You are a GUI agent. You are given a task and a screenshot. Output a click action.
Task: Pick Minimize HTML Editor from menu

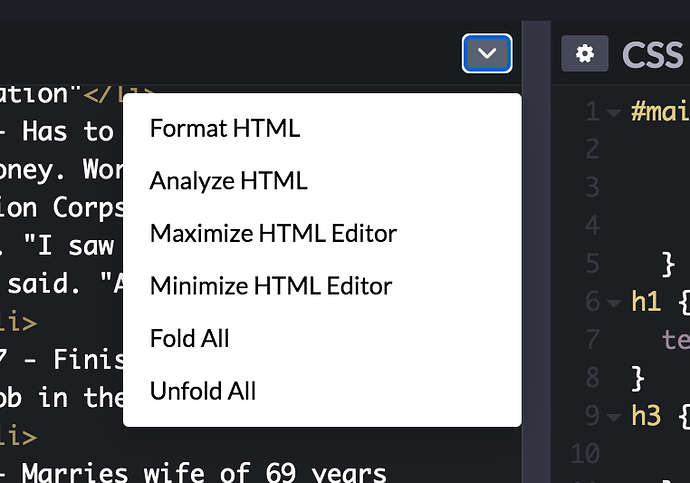(271, 286)
